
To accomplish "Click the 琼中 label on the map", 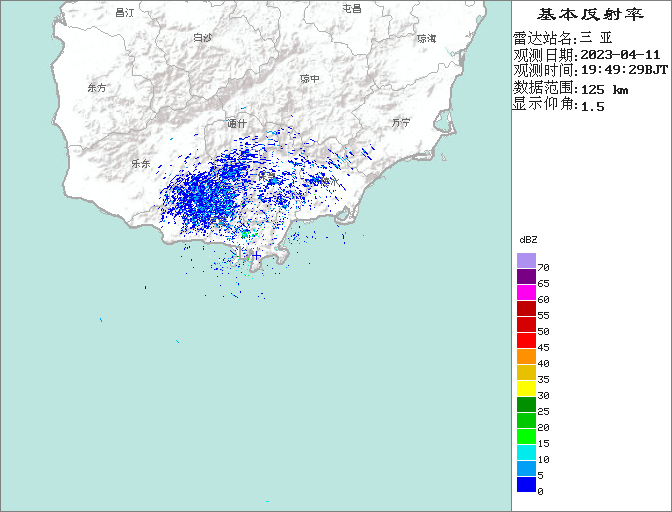I will click(x=310, y=79).
